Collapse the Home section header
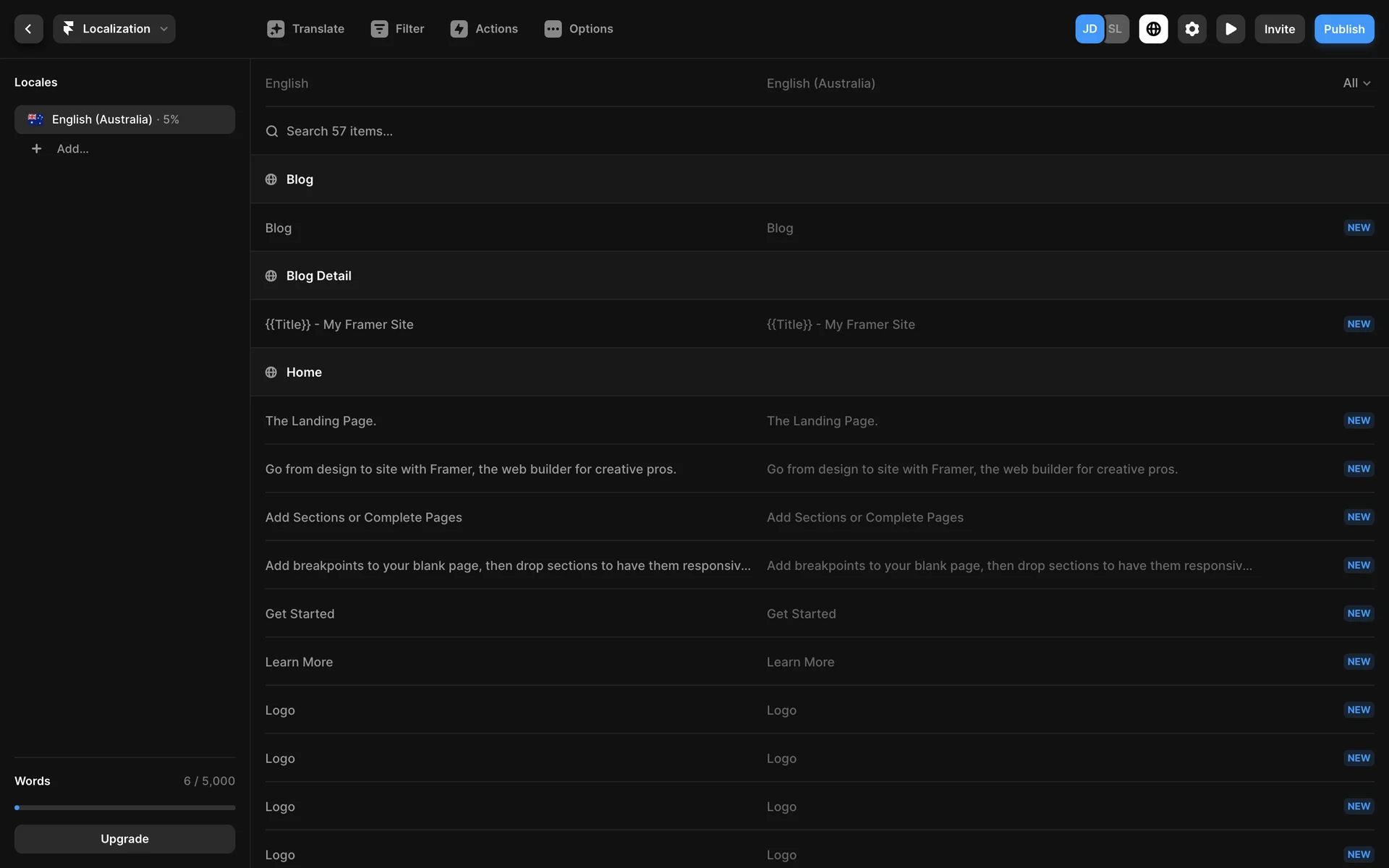Image resolution: width=1389 pixels, height=868 pixels. (x=303, y=372)
